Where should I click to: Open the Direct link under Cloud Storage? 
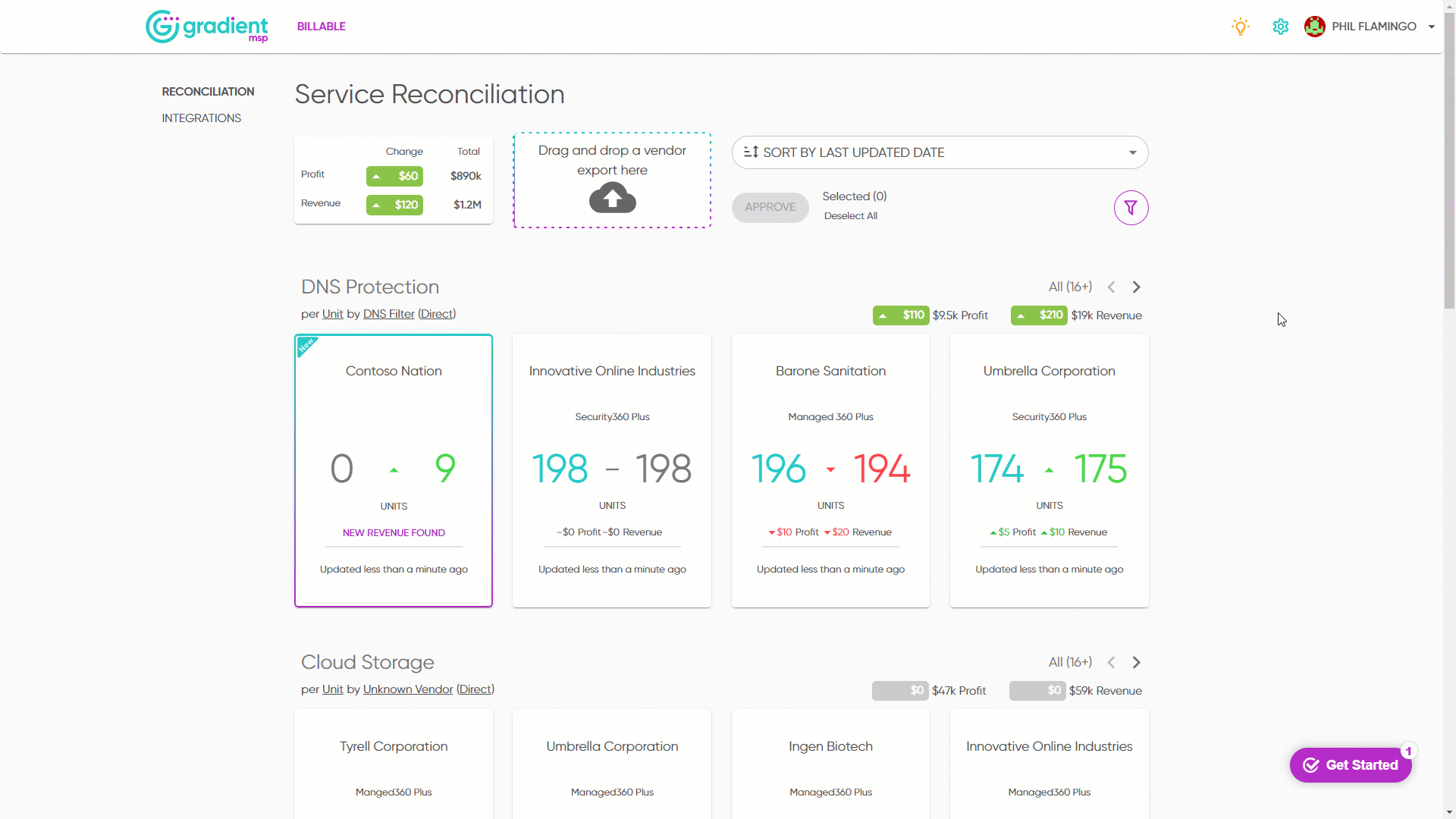coord(475,689)
